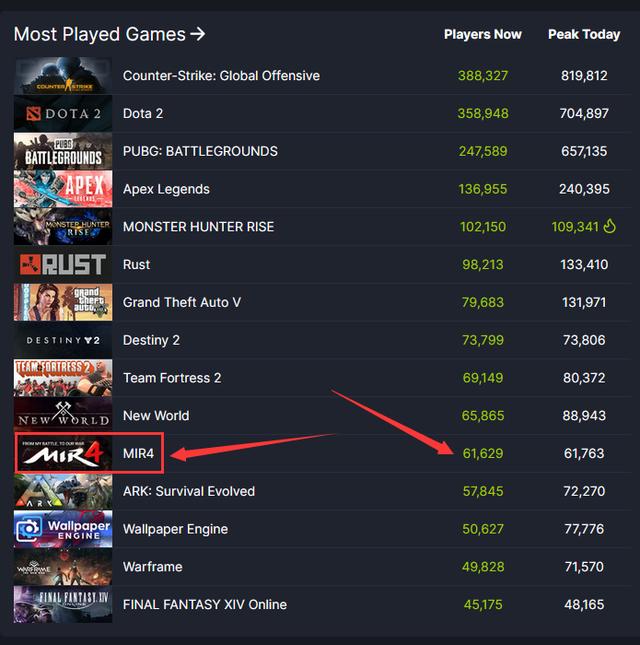
Task: Click the trending flame icon beside 109,341
Action: click(610, 227)
